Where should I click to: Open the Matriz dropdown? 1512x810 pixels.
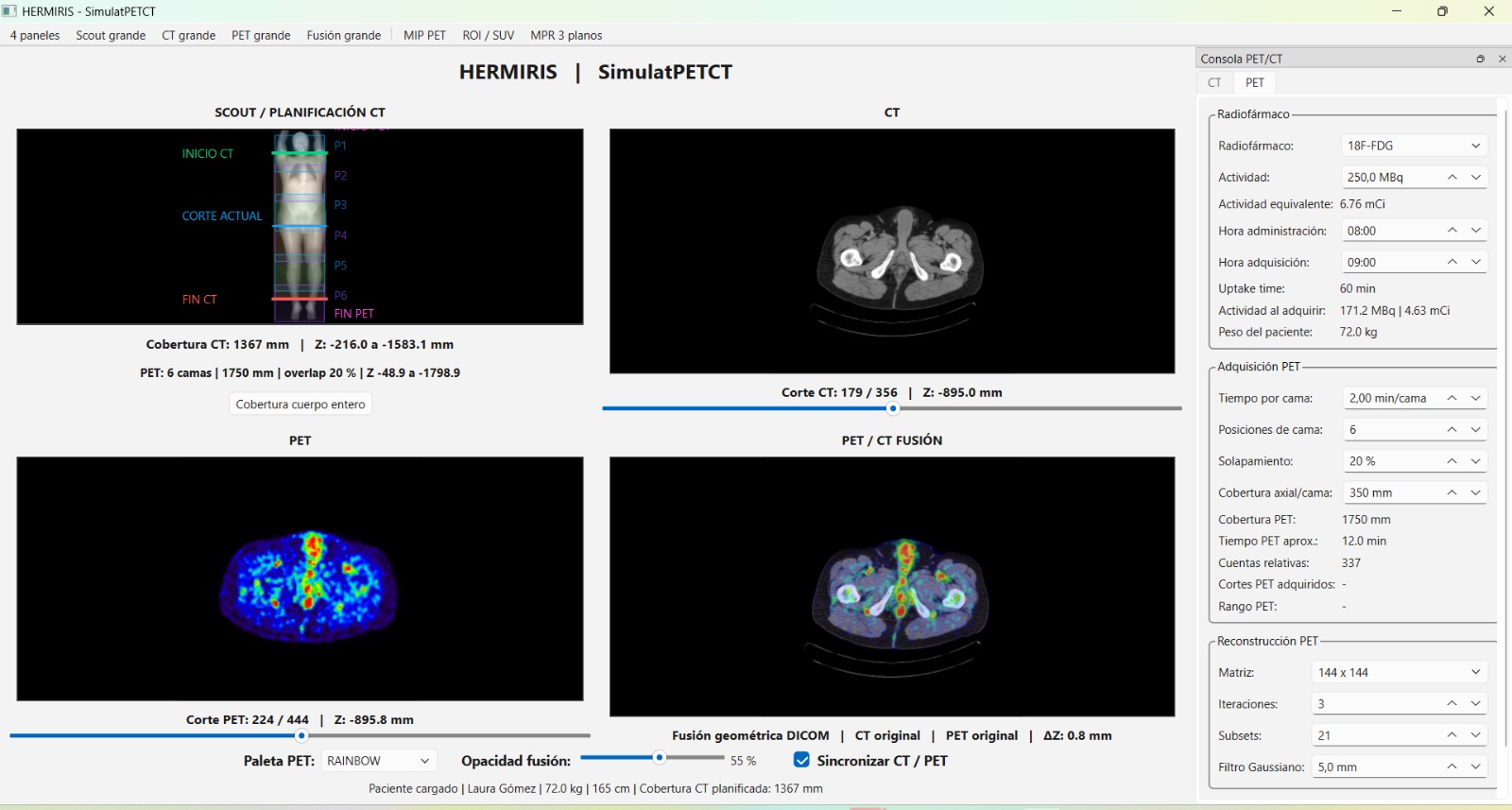(x=1400, y=672)
